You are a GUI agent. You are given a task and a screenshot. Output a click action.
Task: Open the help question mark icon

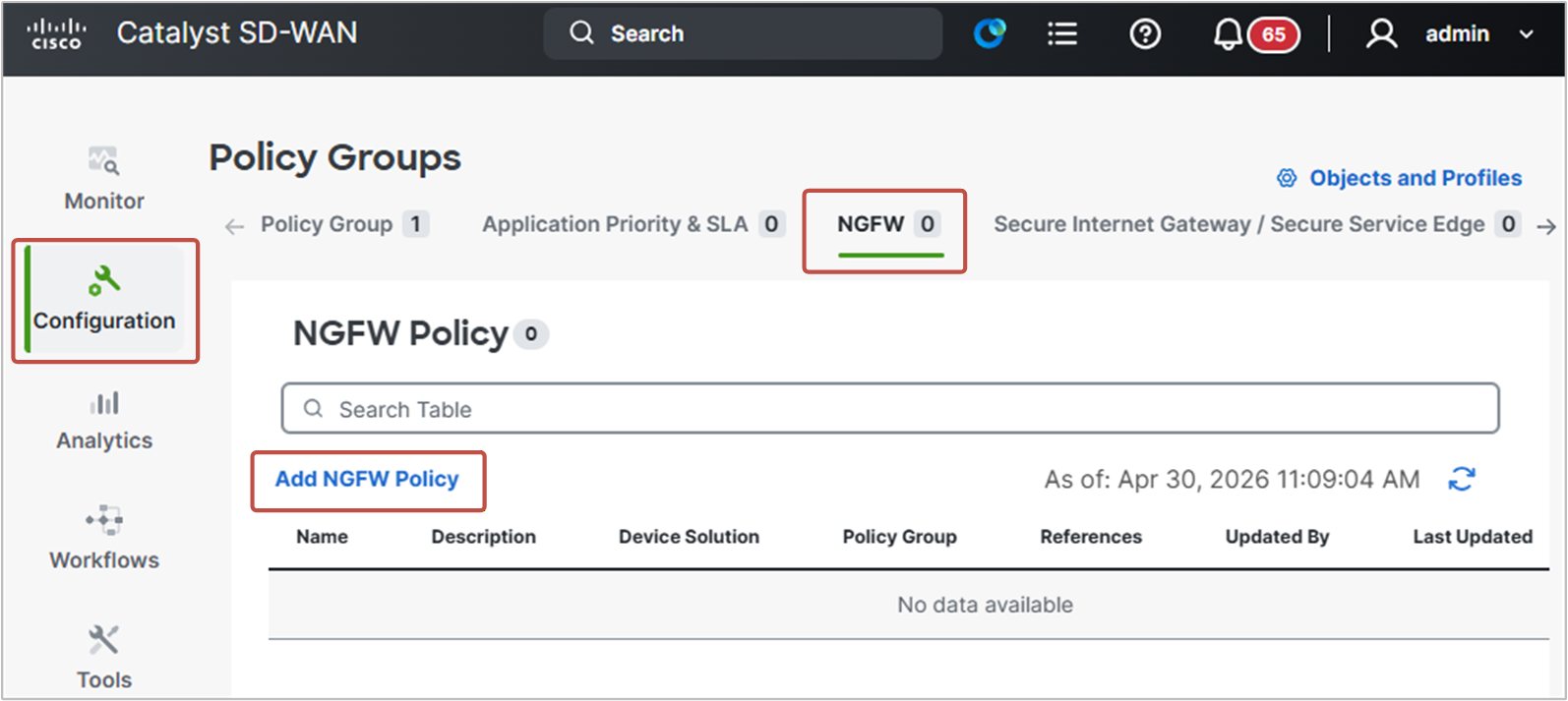click(1145, 34)
